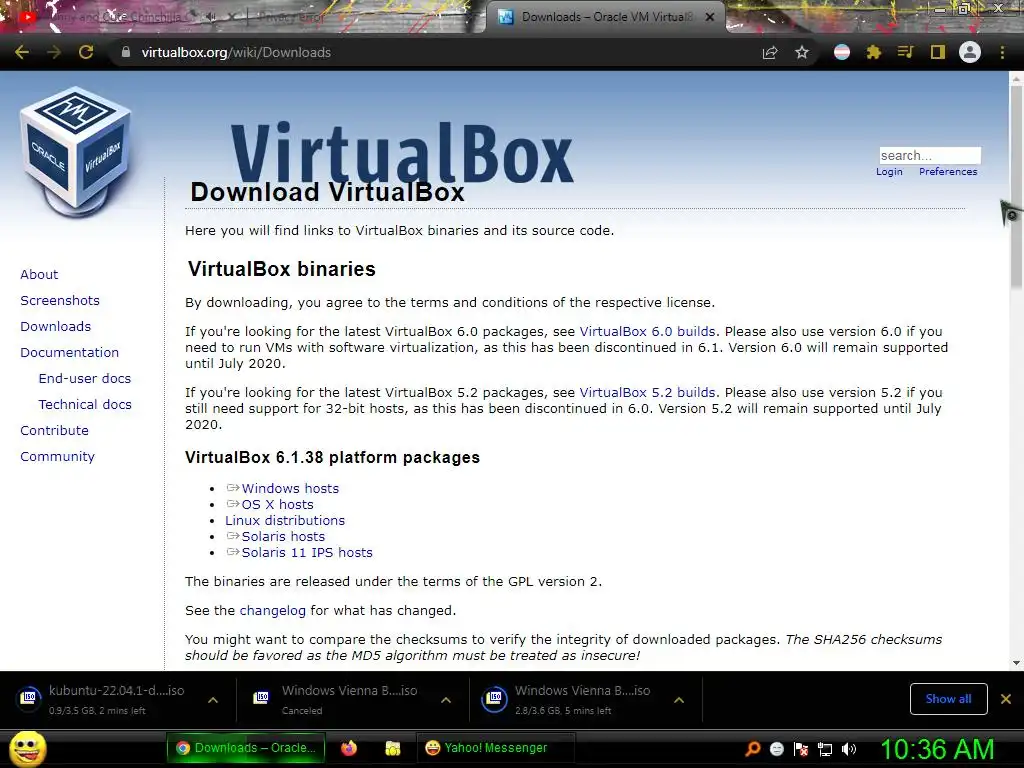Bookmark this page with the star icon
The width and height of the screenshot is (1024, 768).
[x=802, y=52]
